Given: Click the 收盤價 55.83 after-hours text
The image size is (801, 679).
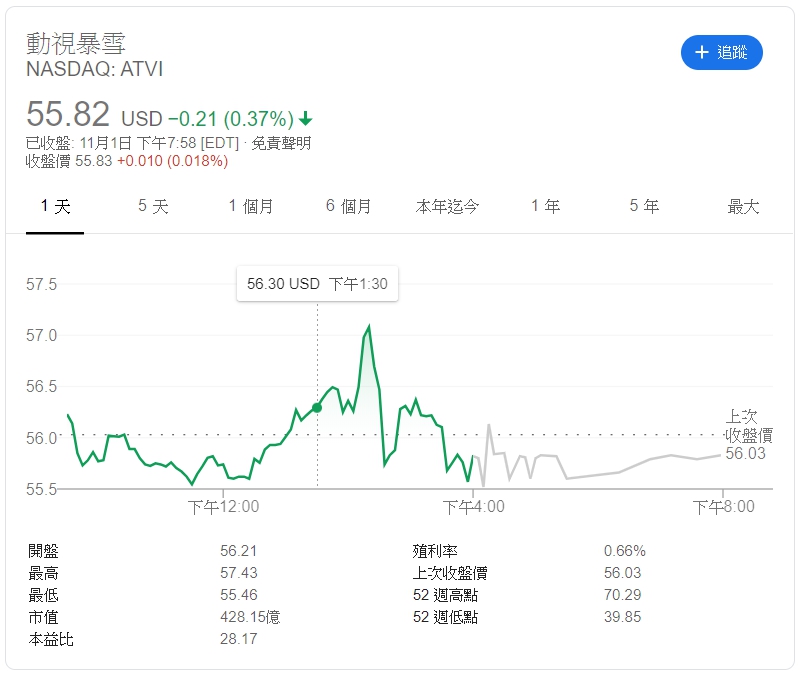Looking at the screenshot, I should pos(68,161).
